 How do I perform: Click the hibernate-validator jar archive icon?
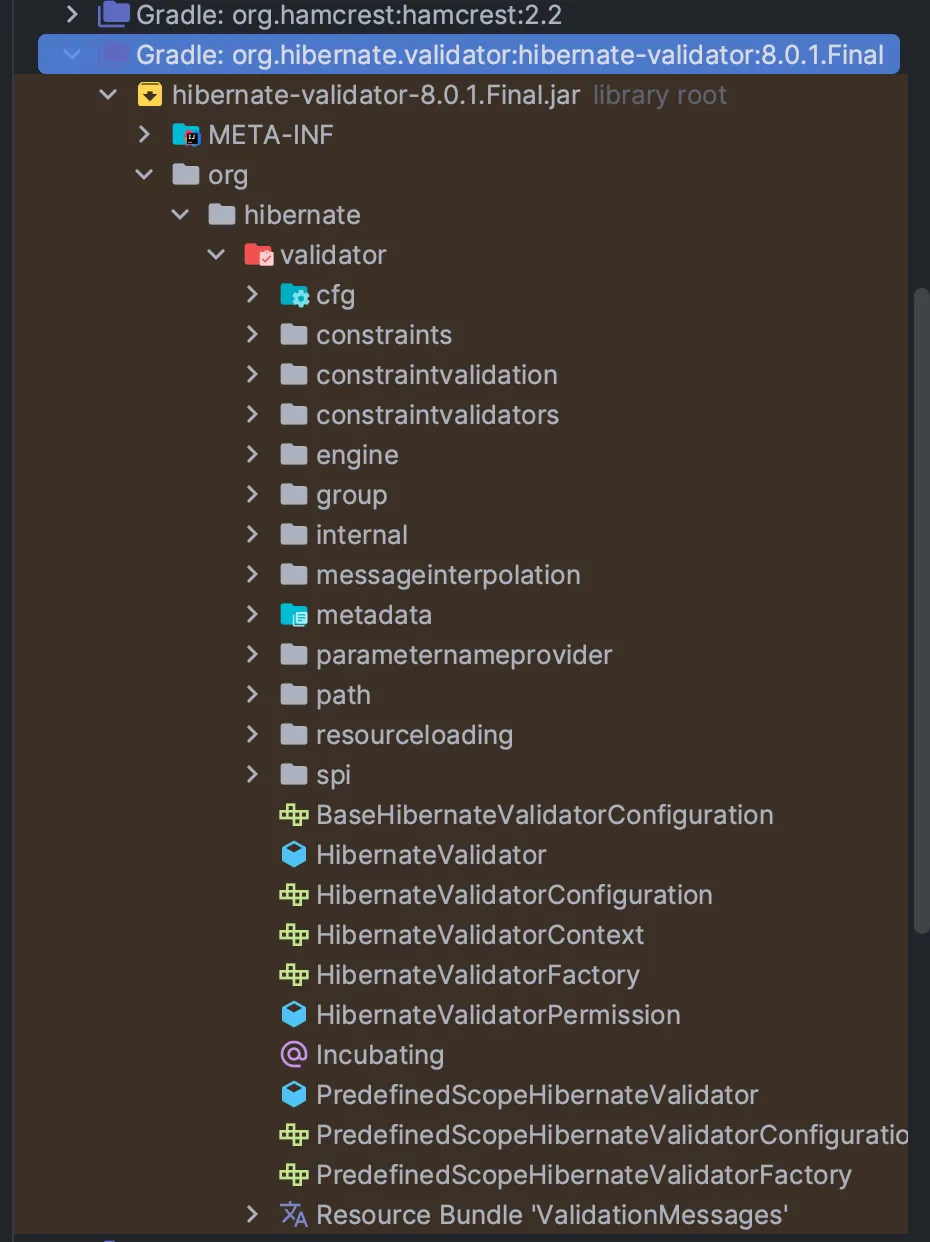pos(149,95)
